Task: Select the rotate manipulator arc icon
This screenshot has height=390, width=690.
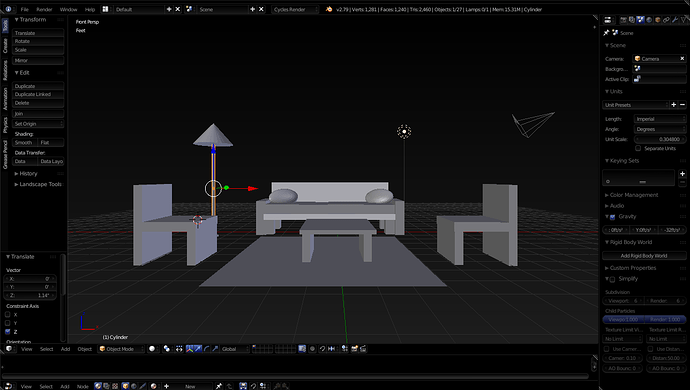Action: click(x=207, y=349)
